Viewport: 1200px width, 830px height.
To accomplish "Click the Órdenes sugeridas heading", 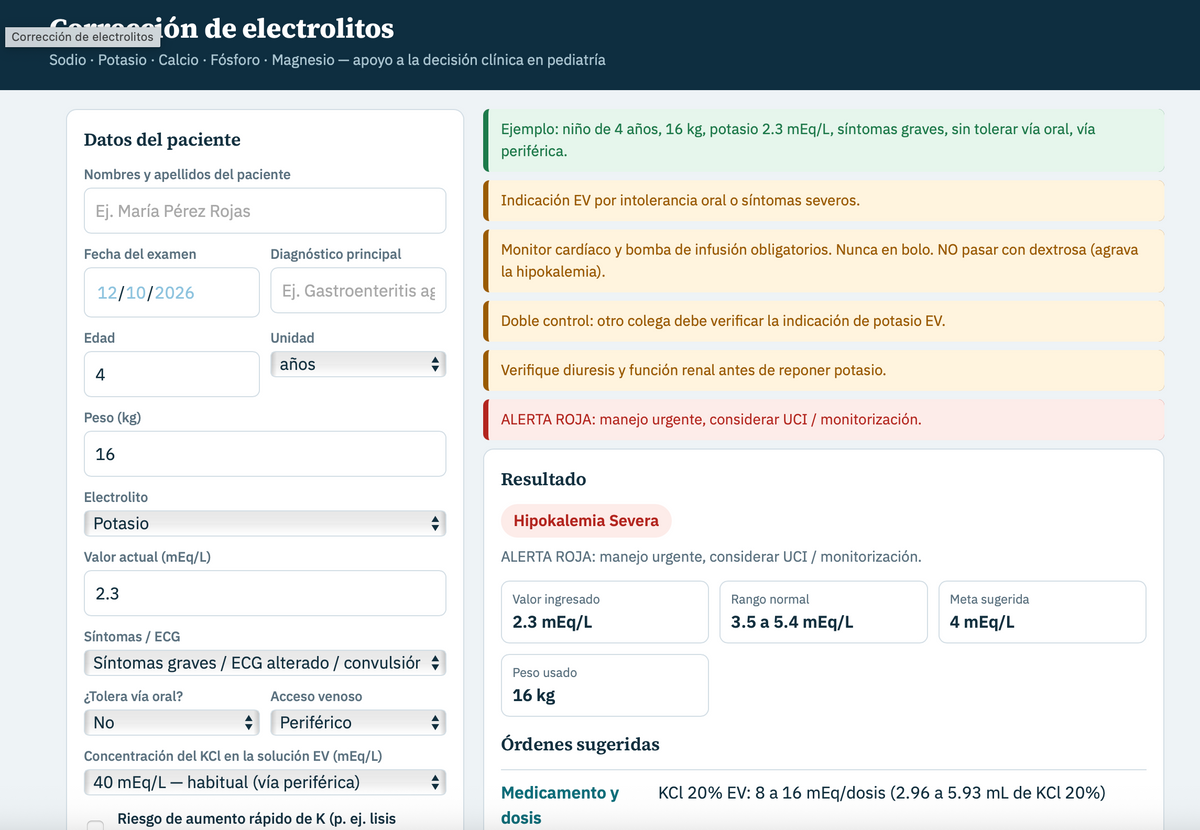I will pos(580,744).
